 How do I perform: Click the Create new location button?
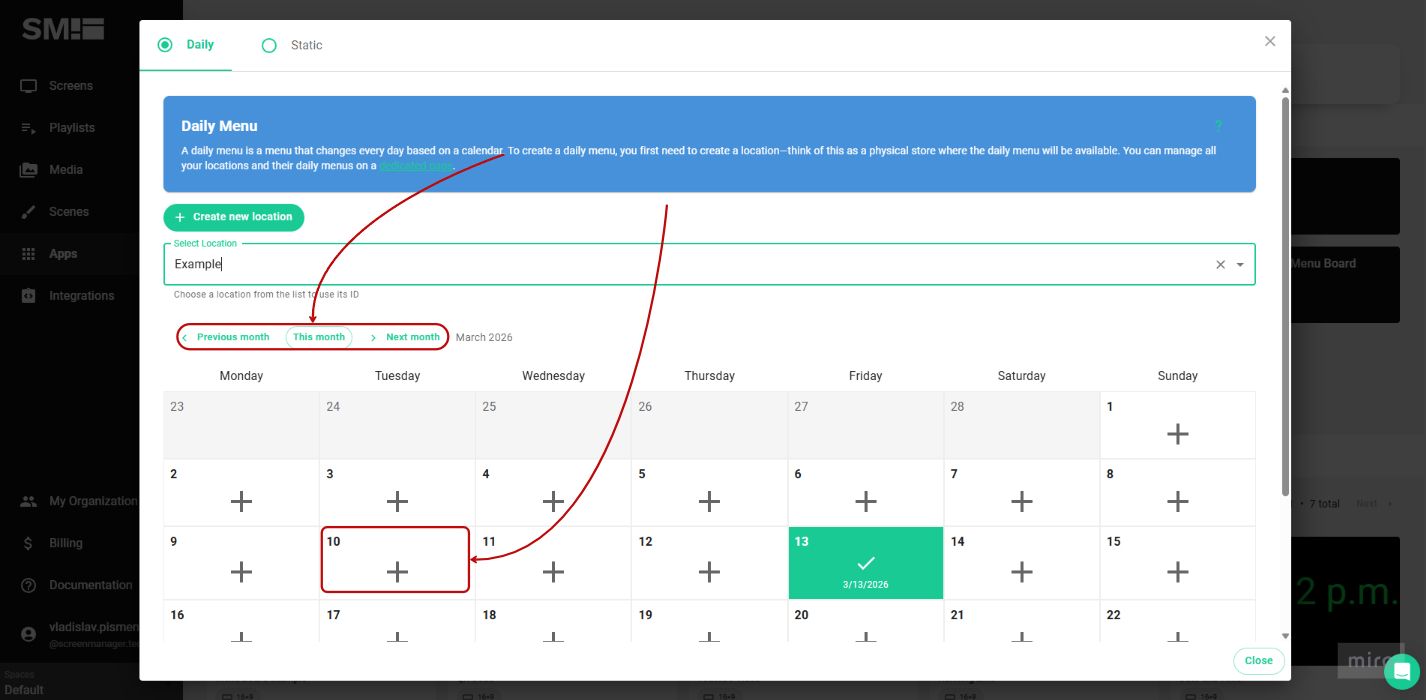coord(233,217)
